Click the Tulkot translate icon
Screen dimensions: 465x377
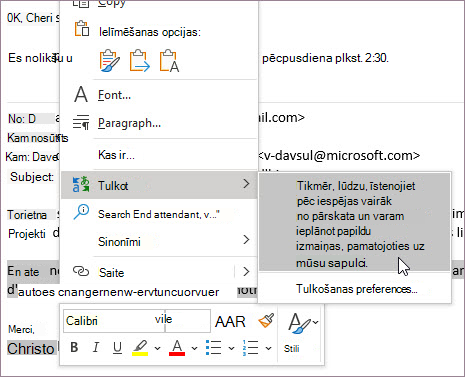point(81,184)
